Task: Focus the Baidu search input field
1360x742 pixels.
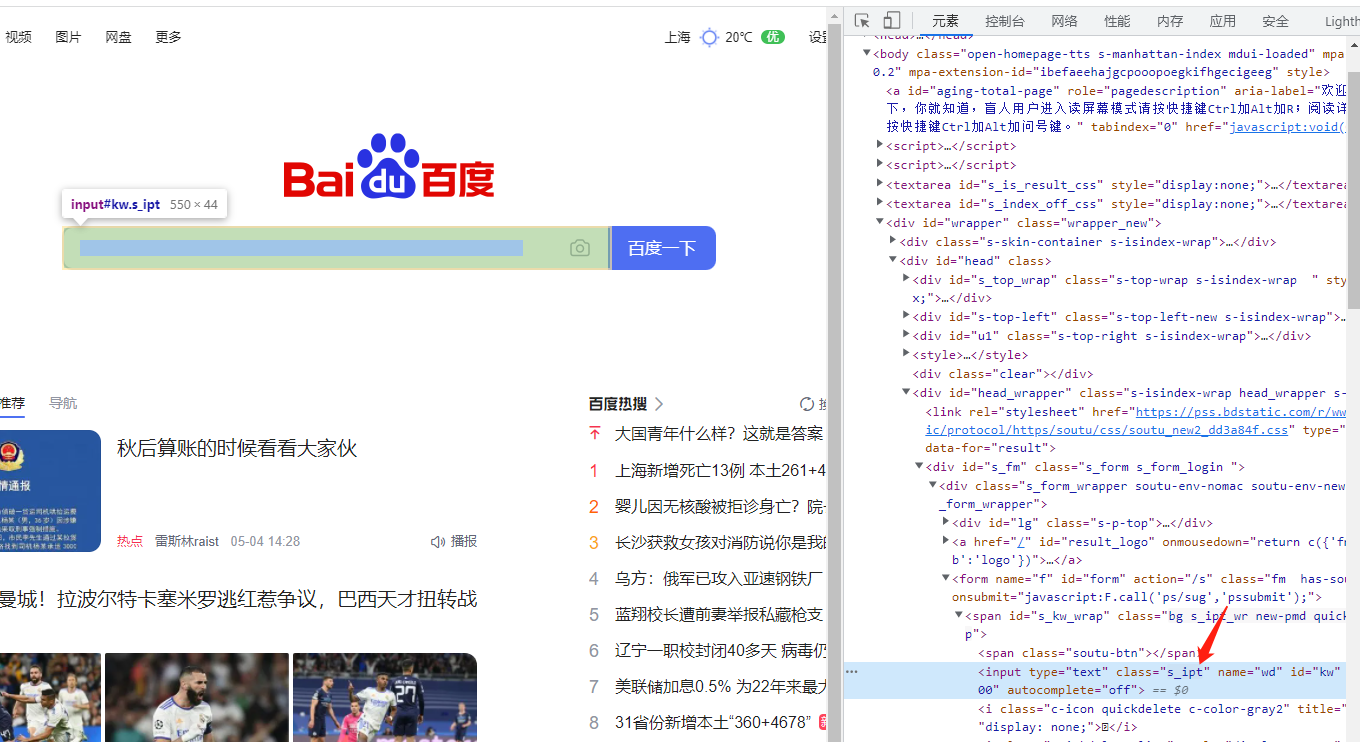Action: [x=336, y=248]
